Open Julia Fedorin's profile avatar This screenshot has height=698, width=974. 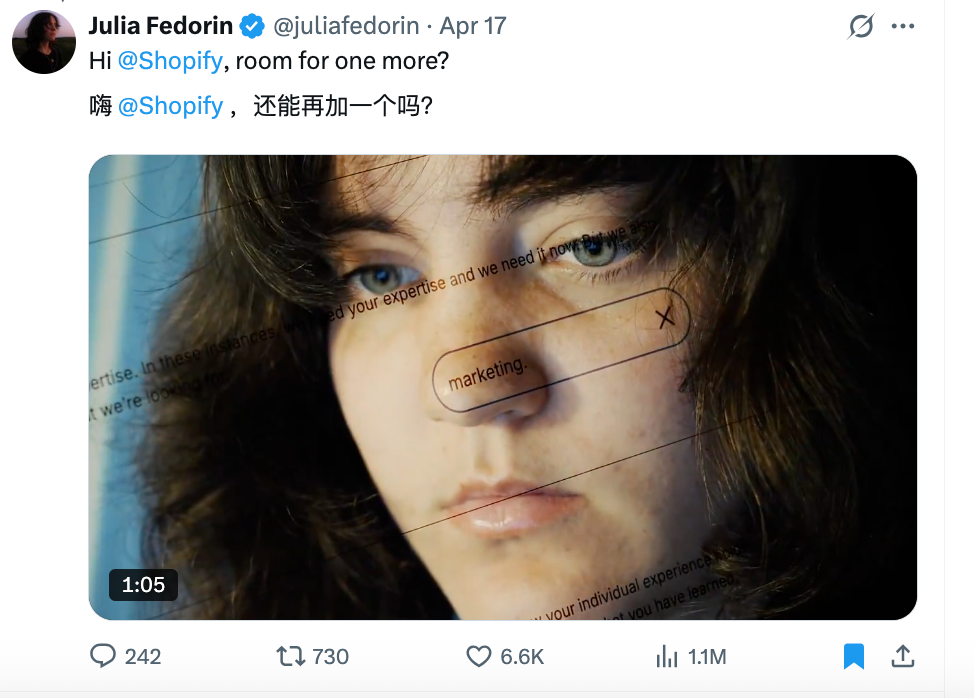coord(44,43)
